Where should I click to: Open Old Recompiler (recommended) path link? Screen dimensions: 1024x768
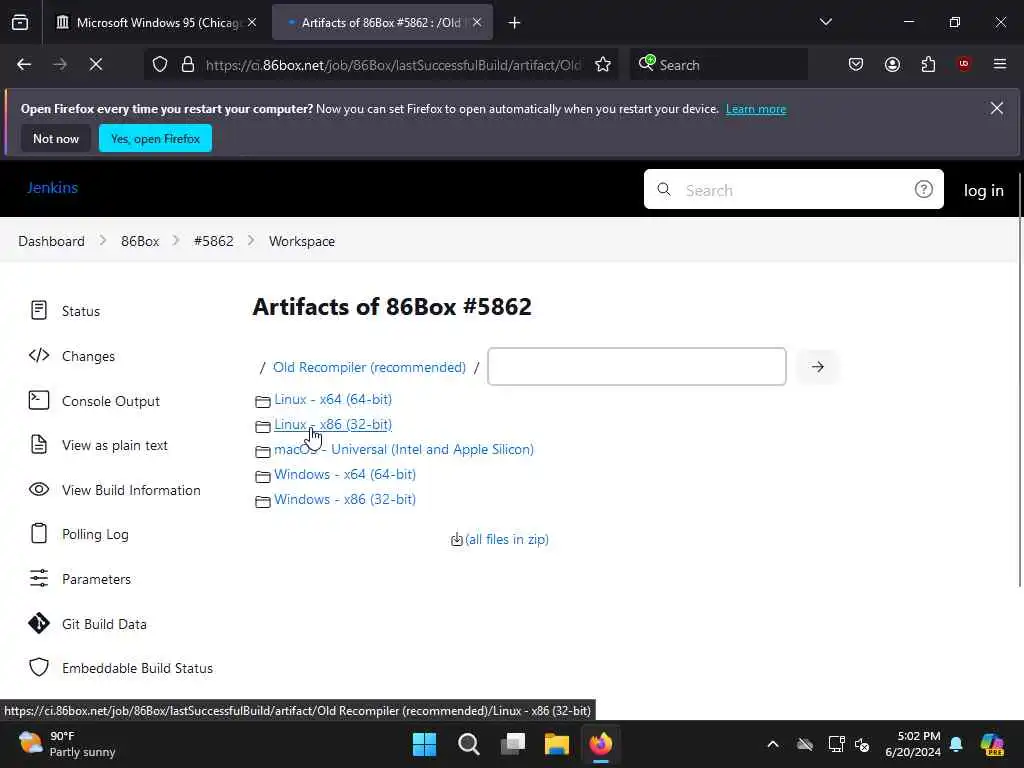tap(369, 367)
